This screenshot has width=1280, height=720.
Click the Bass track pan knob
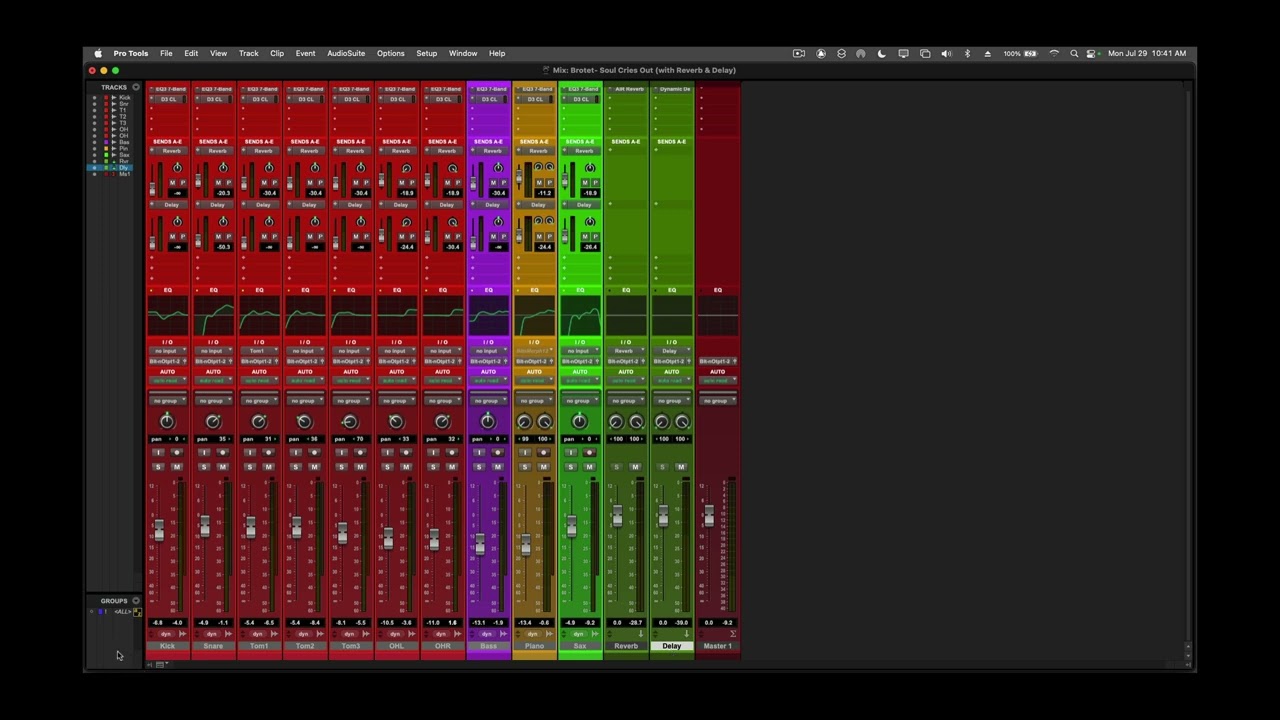pos(488,421)
